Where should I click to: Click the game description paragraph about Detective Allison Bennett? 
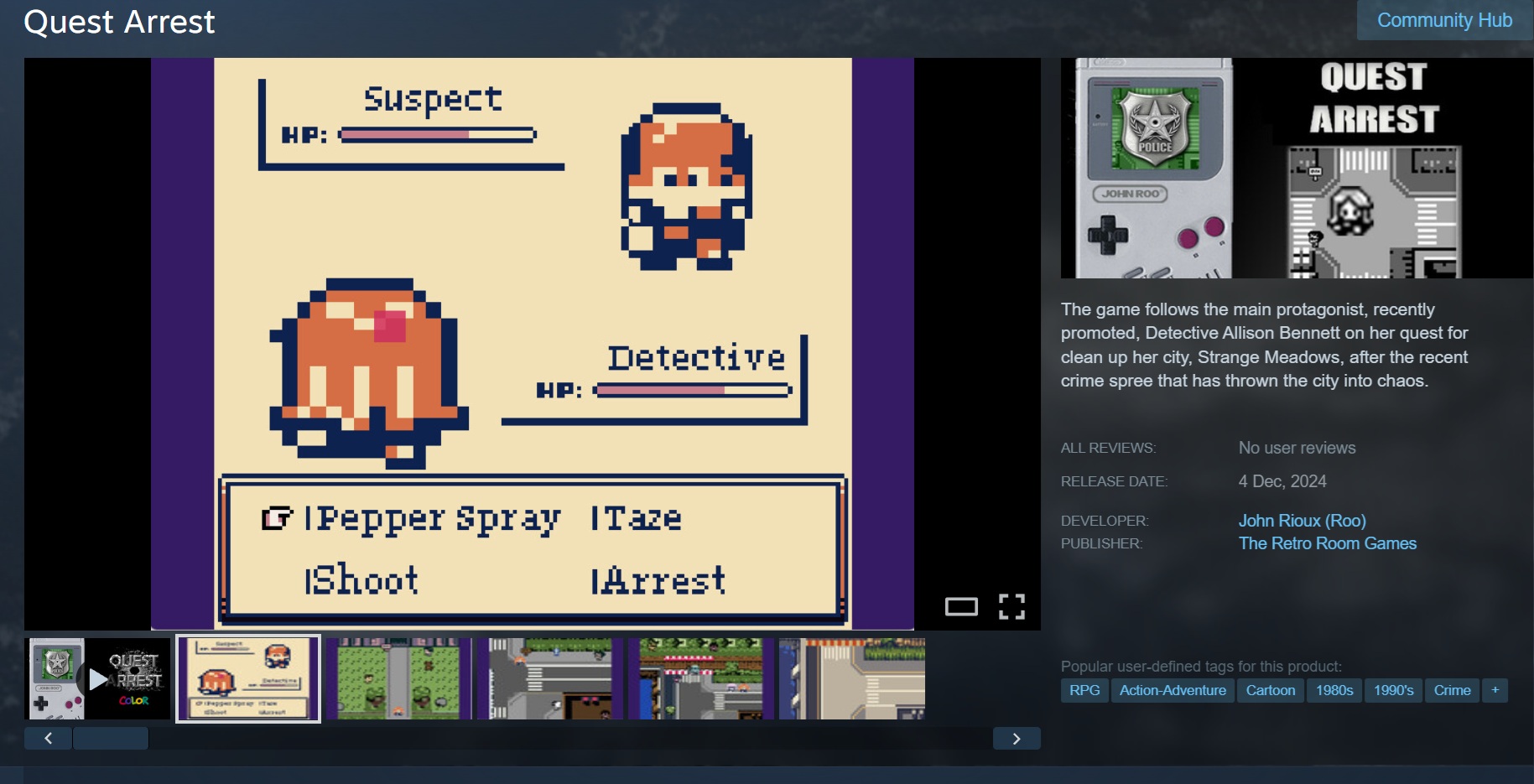tap(1265, 345)
